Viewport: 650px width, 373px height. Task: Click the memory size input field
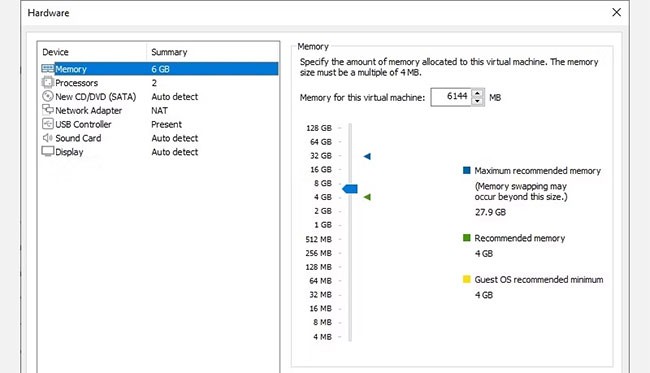pyautogui.click(x=451, y=97)
